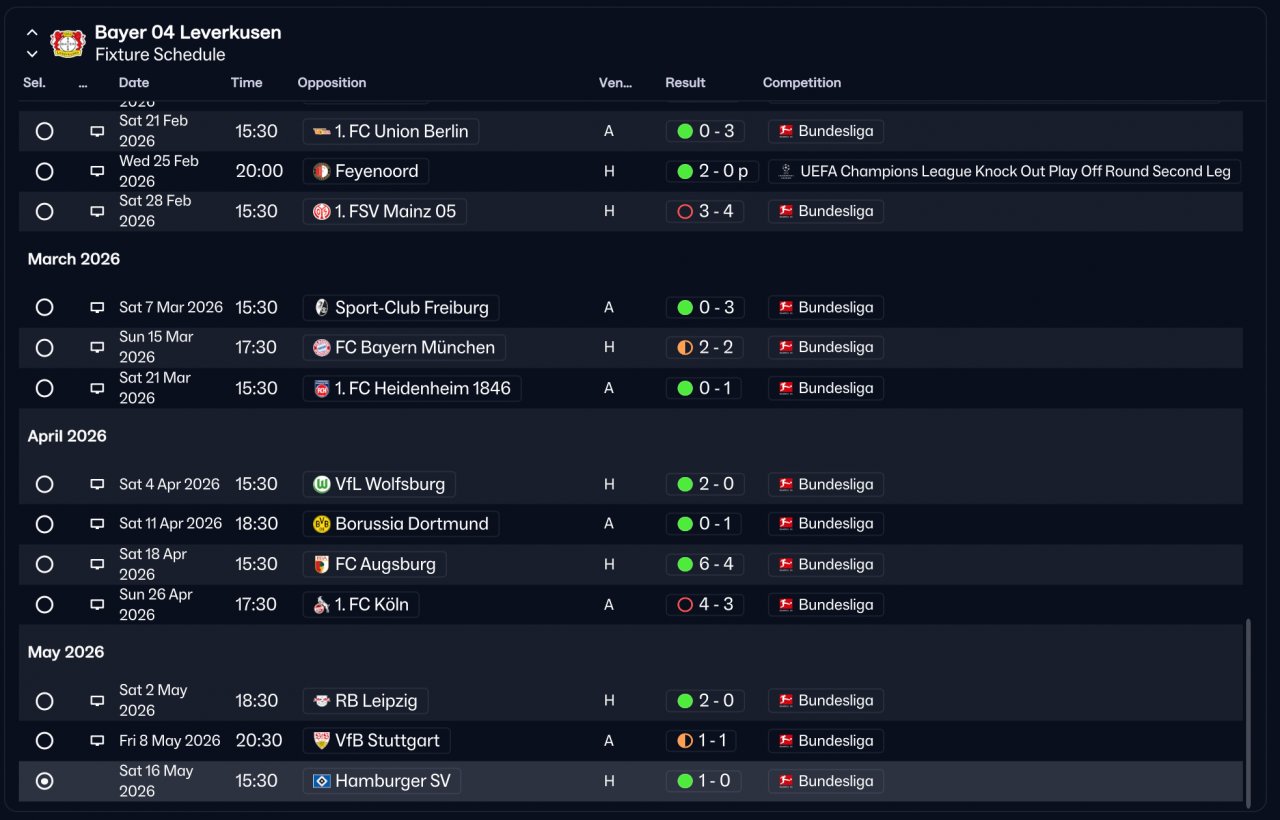The image size is (1280, 820).
Task: Click the VfL Wolfsburg club badge
Action: click(321, 484)
